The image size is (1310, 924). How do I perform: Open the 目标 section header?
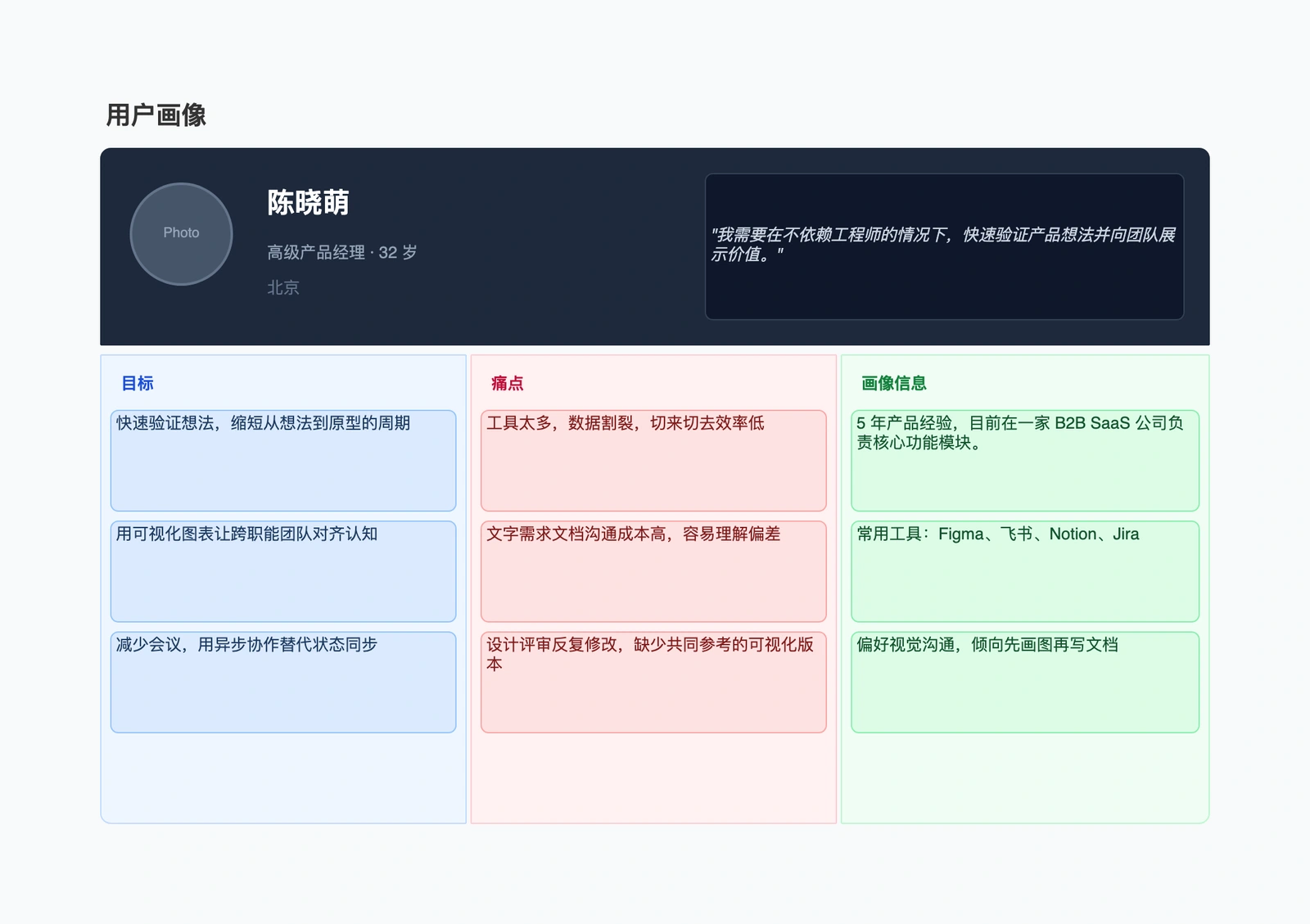pyautogui.click(x=138, y=383)
